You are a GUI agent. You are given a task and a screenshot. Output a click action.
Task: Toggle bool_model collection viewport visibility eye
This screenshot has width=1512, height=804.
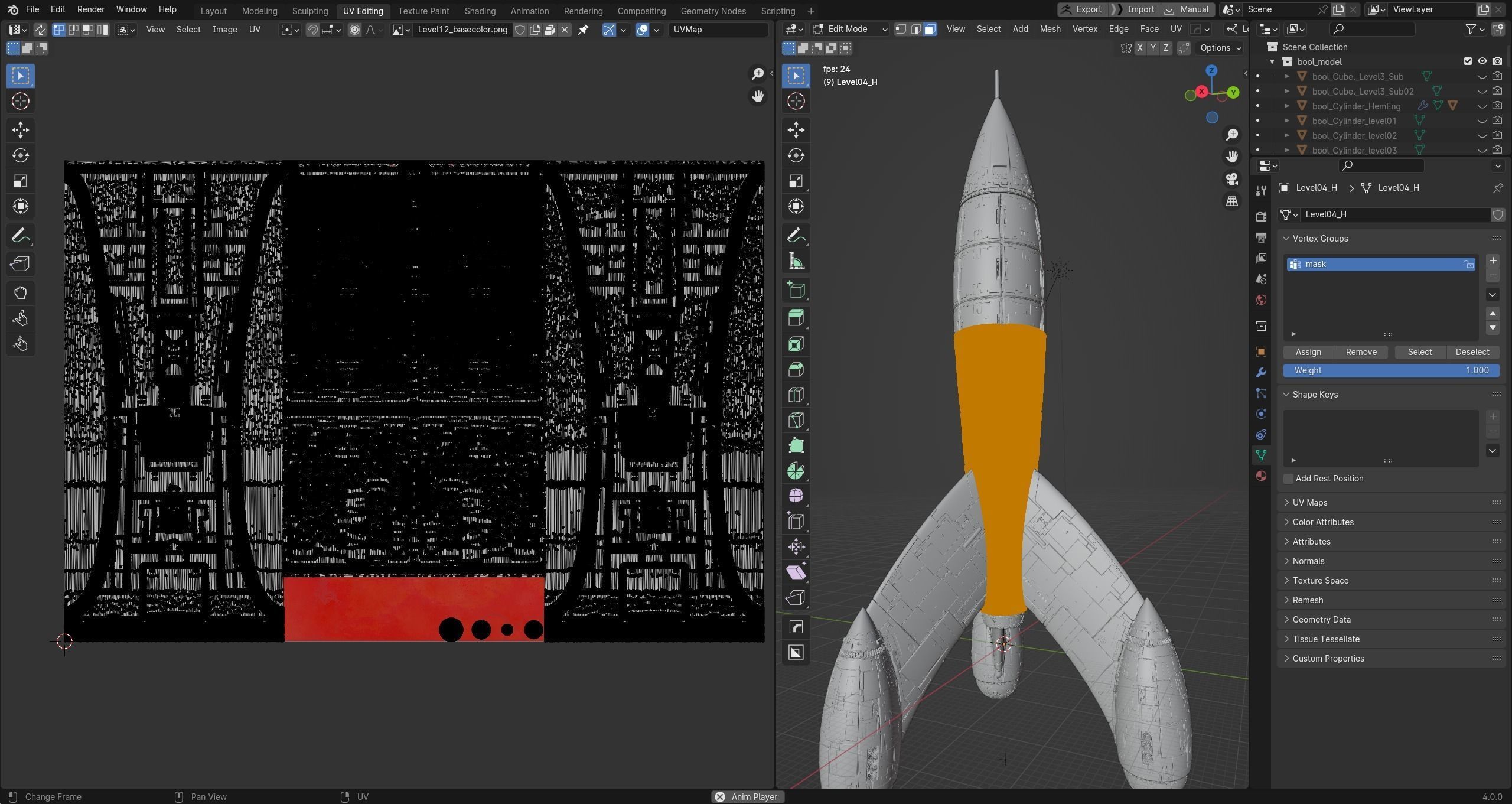click(1482, 61)
